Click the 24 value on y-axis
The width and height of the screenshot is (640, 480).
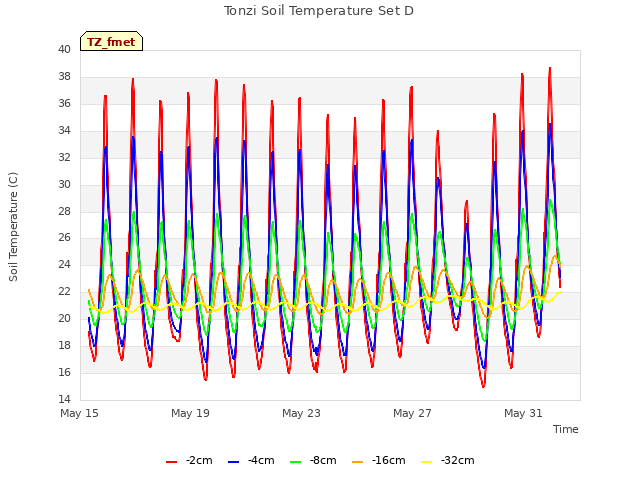tap(64, 264)
